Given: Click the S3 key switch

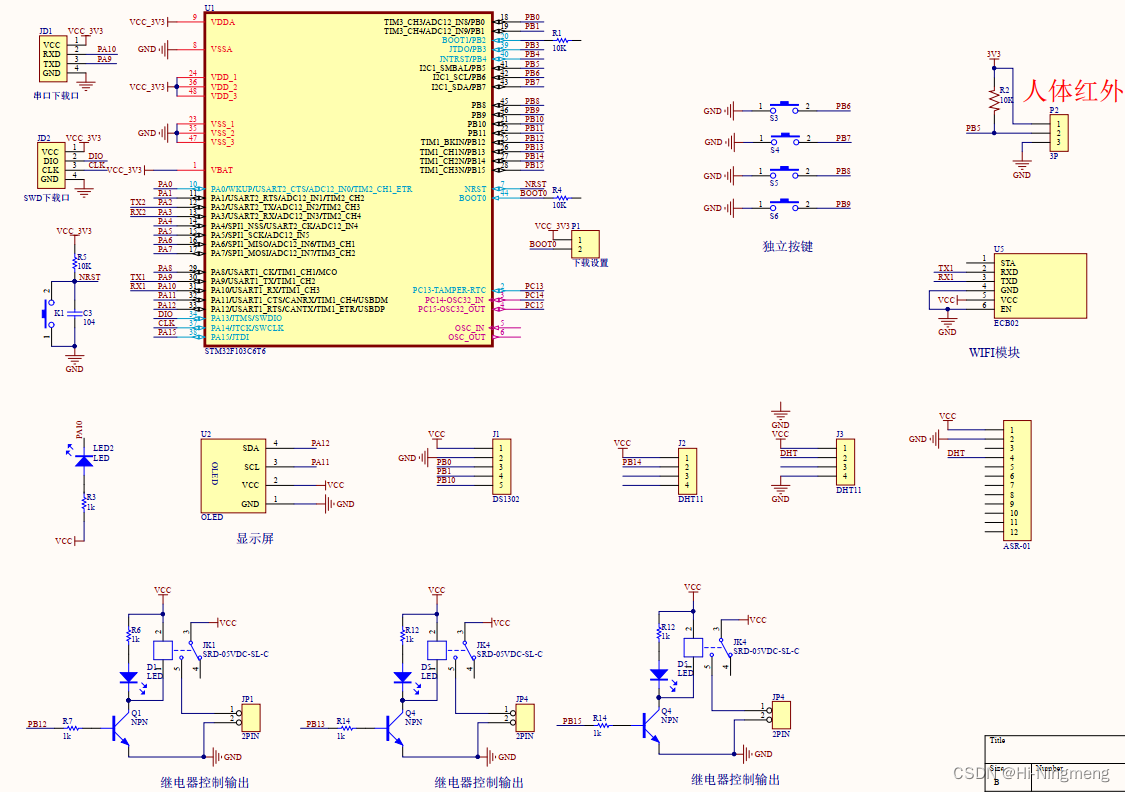Looking at the screenshot, I should pos(783,108).
